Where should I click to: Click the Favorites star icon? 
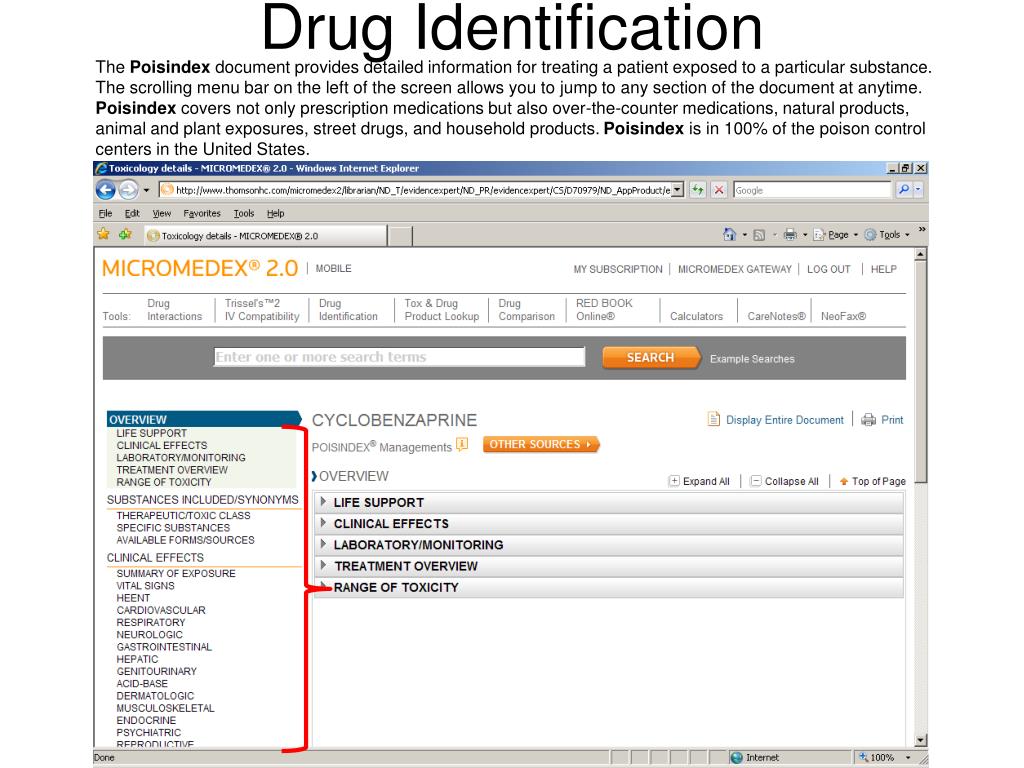point(103,234)
